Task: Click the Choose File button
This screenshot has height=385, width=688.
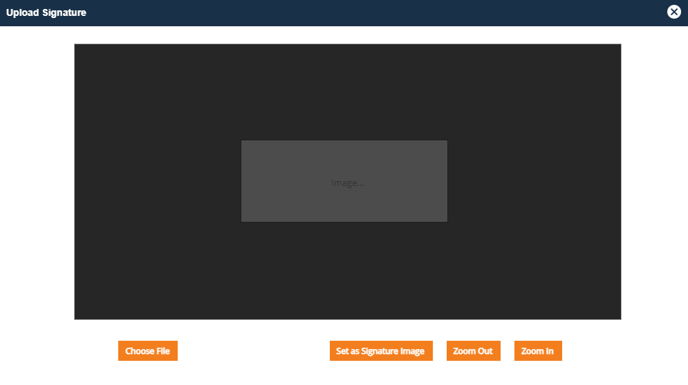Action: 148,351
